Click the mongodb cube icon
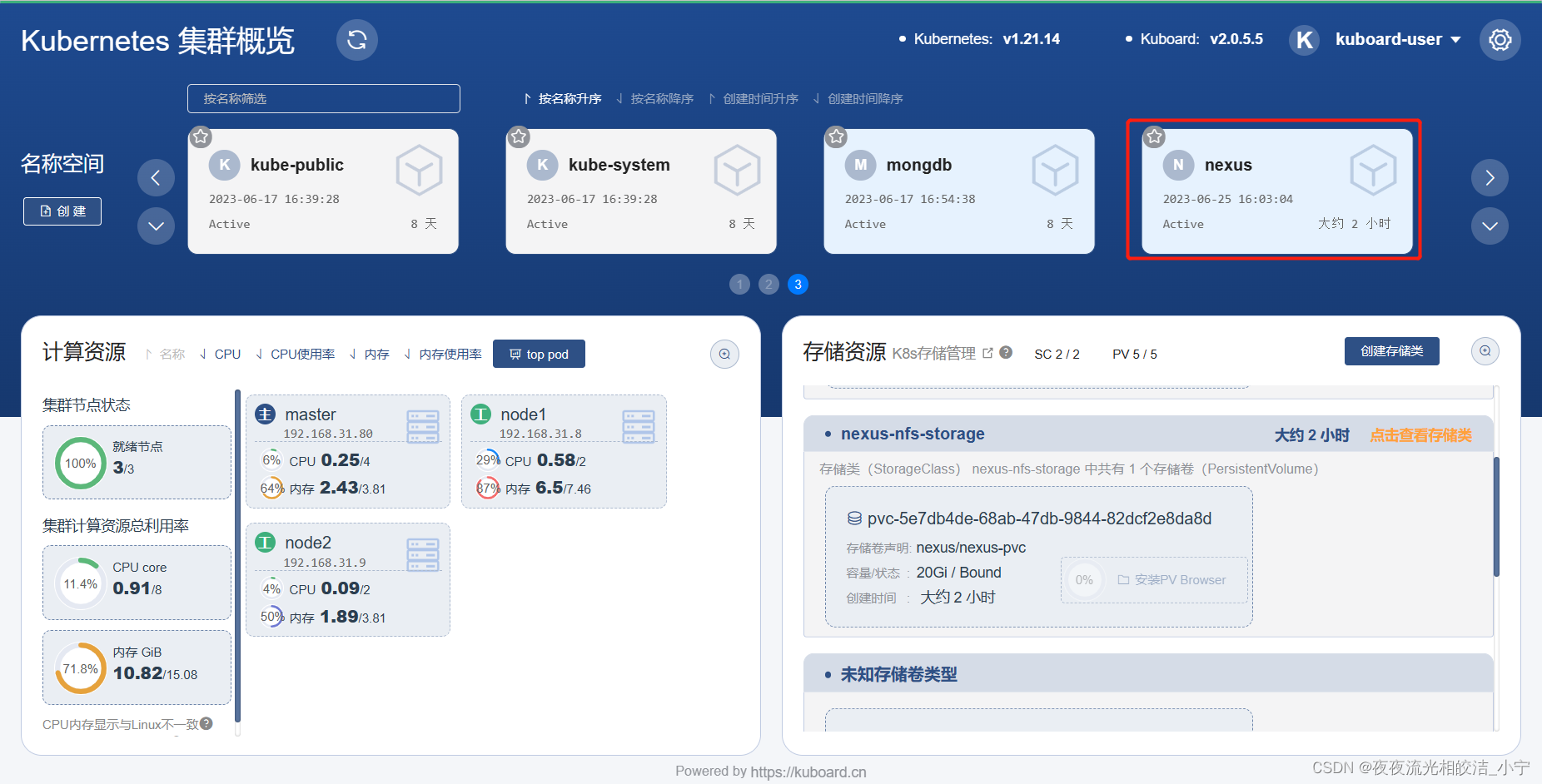The width and height of the screenshot is (1542, 784). (1055, 170)
